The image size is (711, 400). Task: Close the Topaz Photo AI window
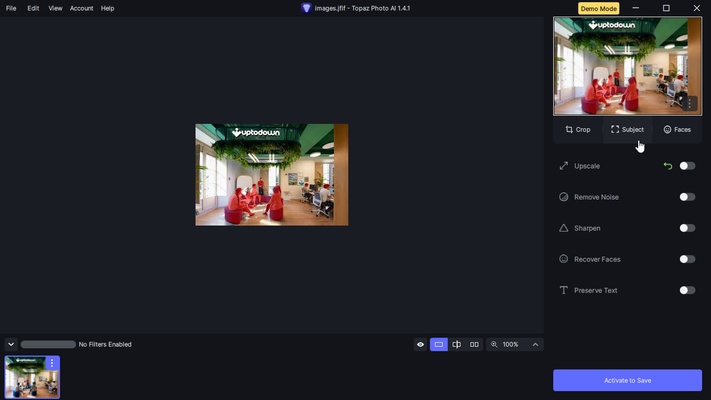coord(696,8)
